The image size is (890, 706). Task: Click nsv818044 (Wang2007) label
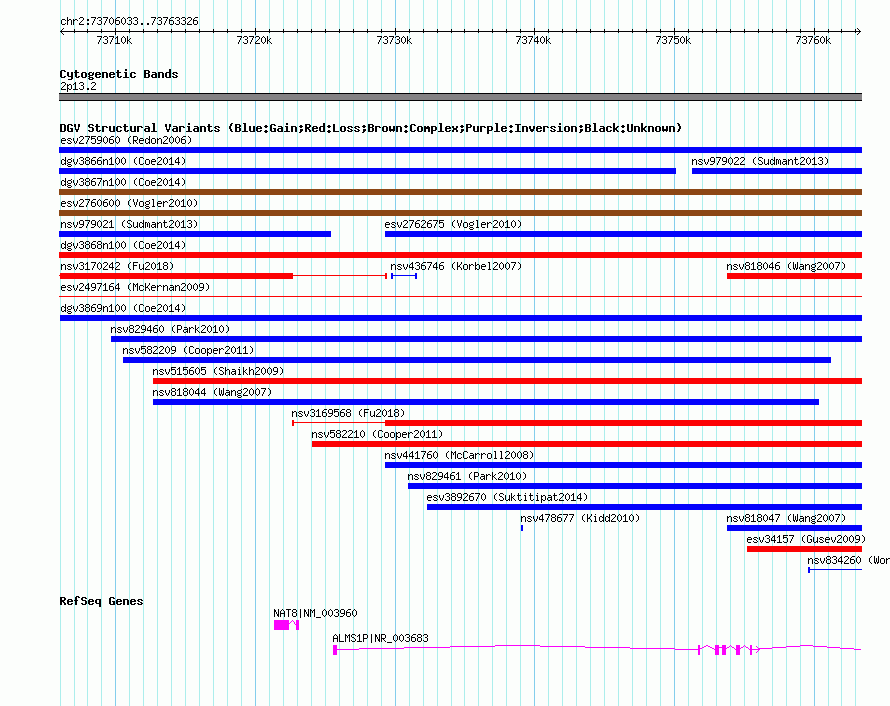(212, 392)
